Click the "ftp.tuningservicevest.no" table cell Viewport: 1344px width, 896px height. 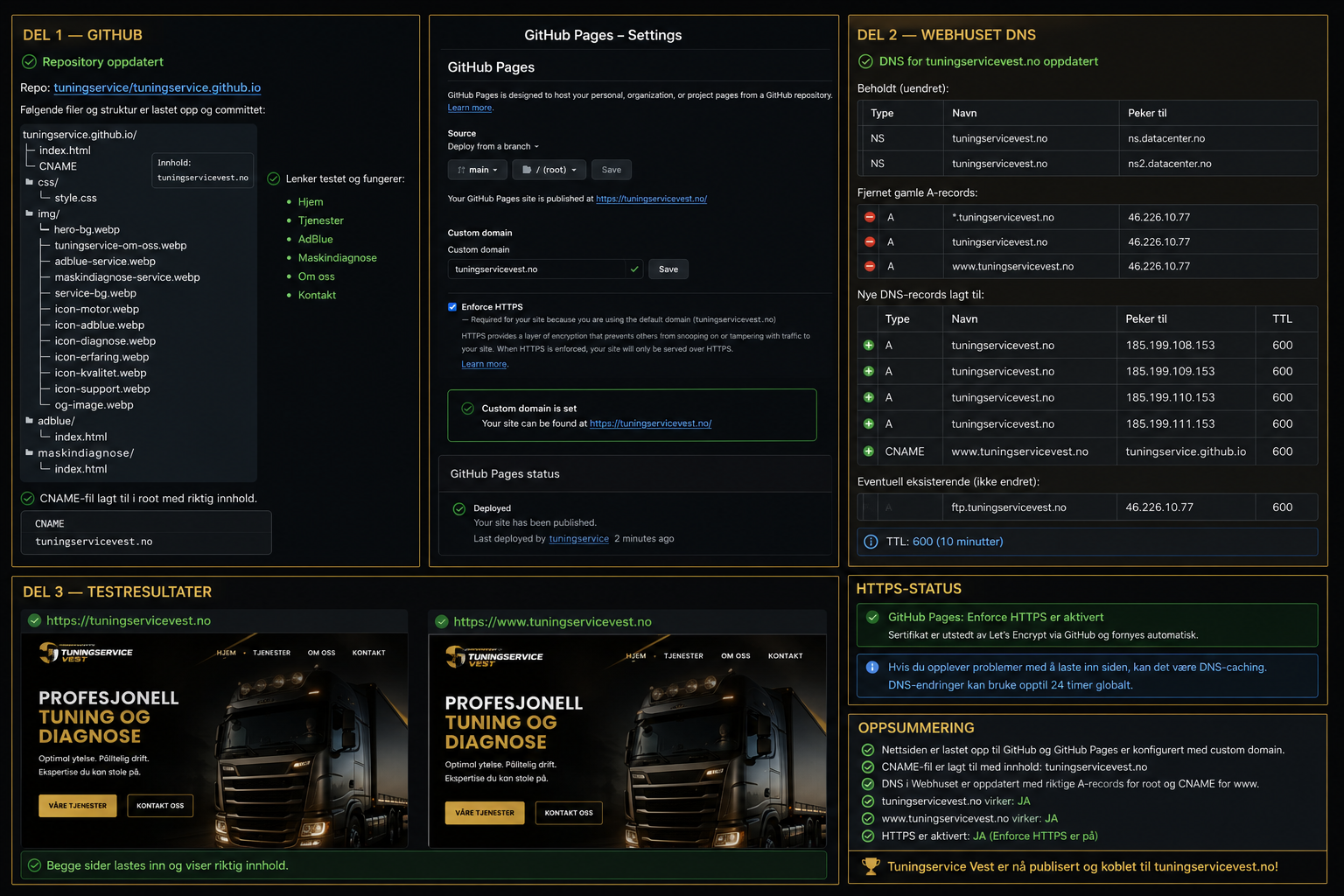pos(1029,507)
